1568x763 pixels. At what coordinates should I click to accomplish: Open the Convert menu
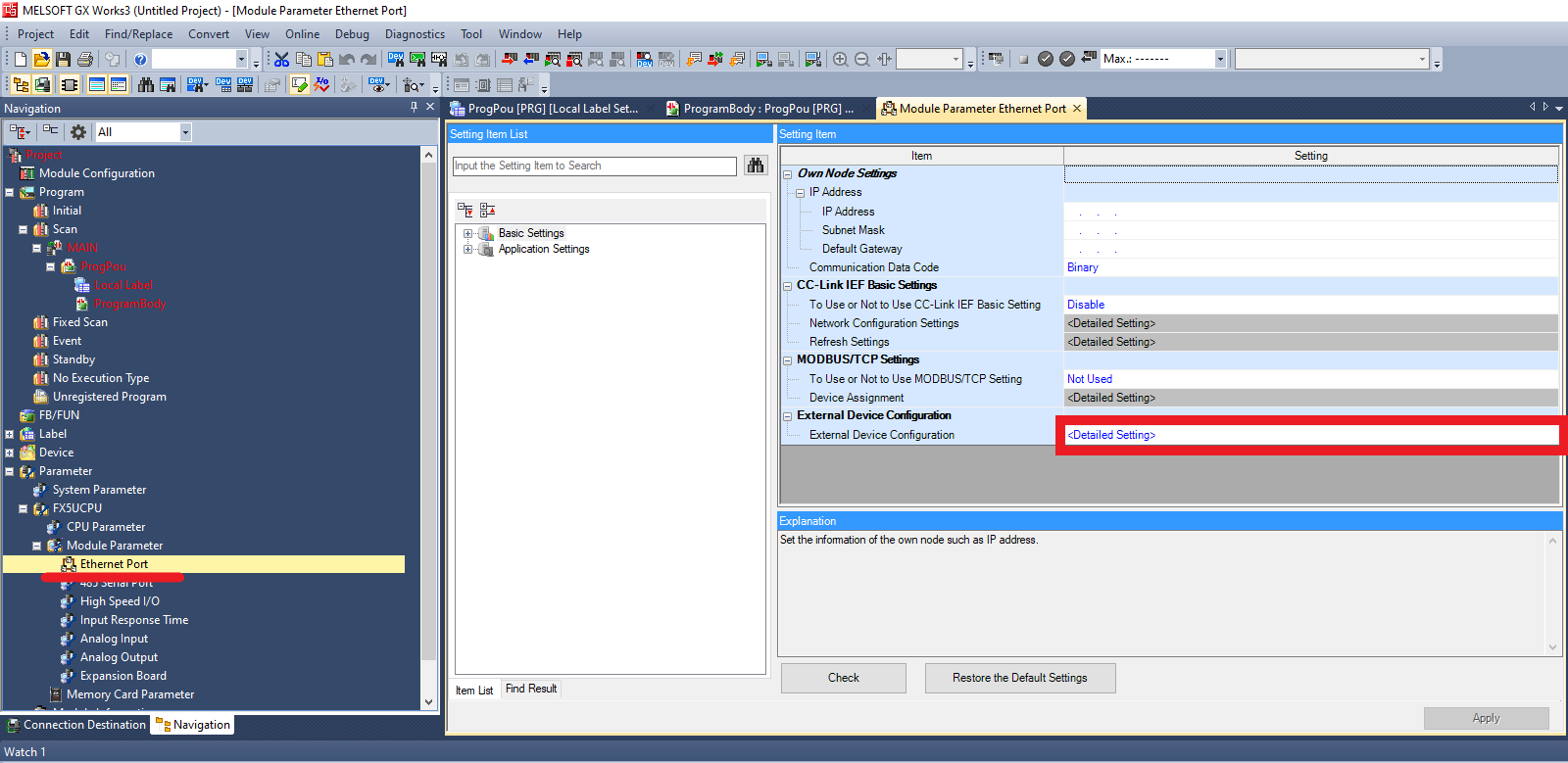[209, 34]
